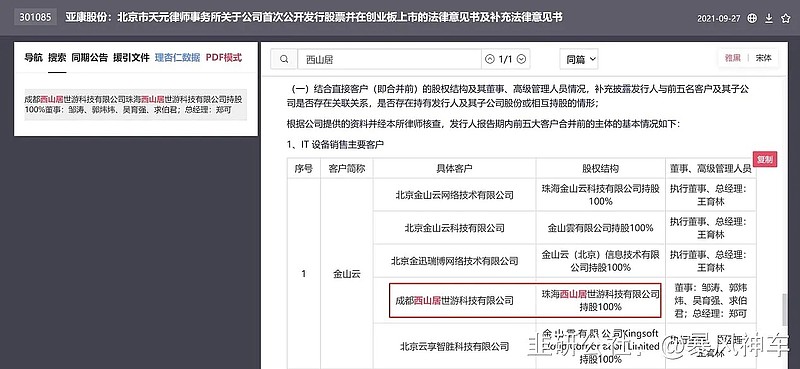Open search result 成都西山居世游科技有限公司 in sidebar
Screen dimensions: 800x369
[135, 105]
